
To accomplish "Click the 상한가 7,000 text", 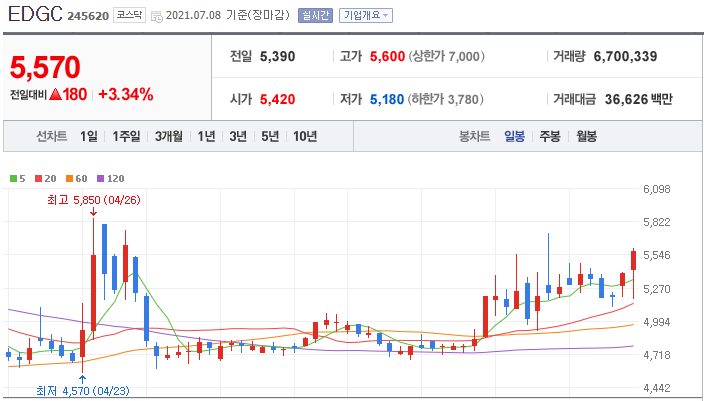I will pyautogui.click(x=446, y=57).
